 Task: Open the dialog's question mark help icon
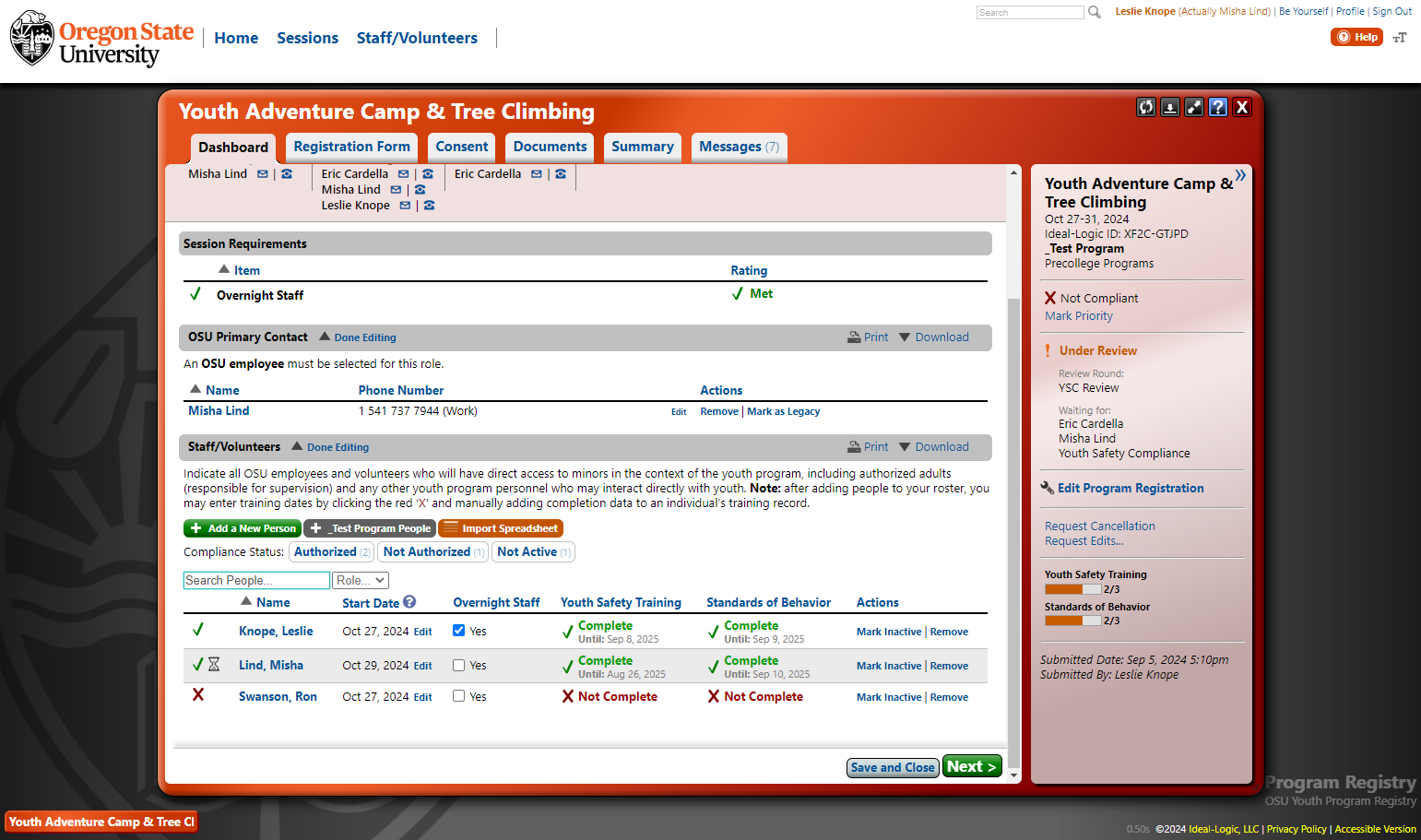(1218, 107)
